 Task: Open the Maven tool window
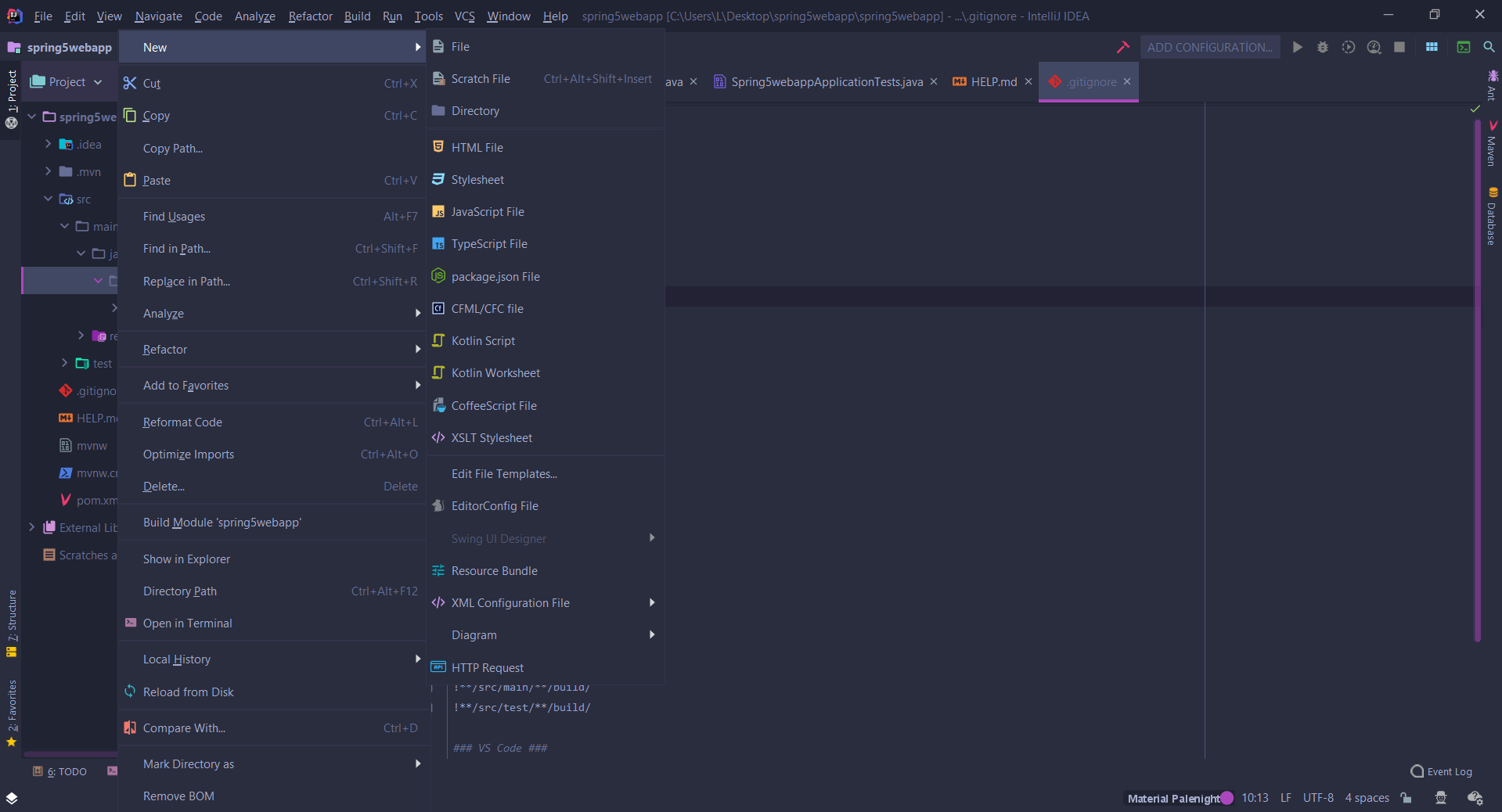coord(1492,143)
